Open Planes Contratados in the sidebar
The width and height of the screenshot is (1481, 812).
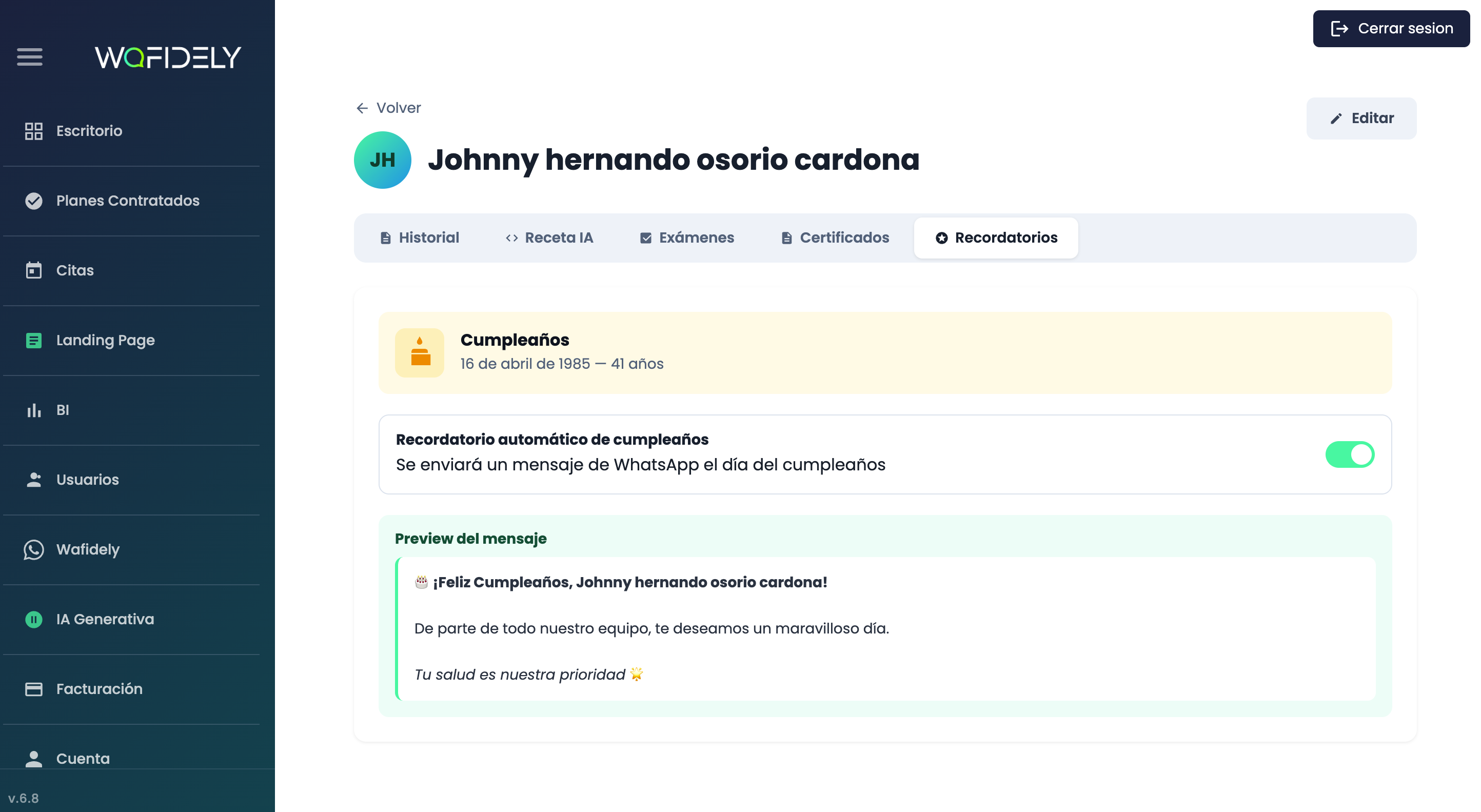(x=131, y=201)
